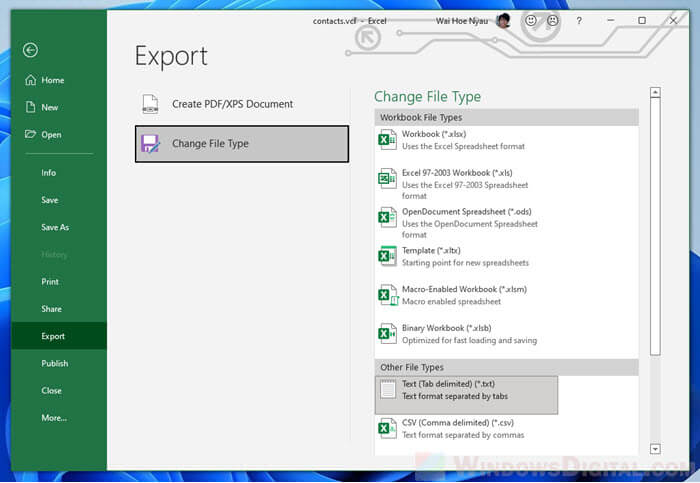700x483 pixels.
Task: Close the Excel window
Action: coord(673,21)
